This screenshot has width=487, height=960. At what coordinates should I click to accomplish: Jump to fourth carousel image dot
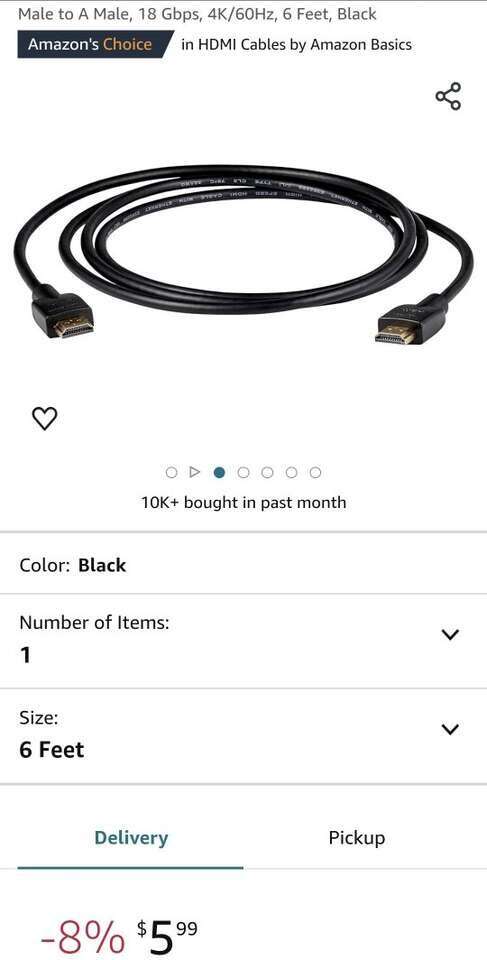pyautogui.click(x=243, y=472)
